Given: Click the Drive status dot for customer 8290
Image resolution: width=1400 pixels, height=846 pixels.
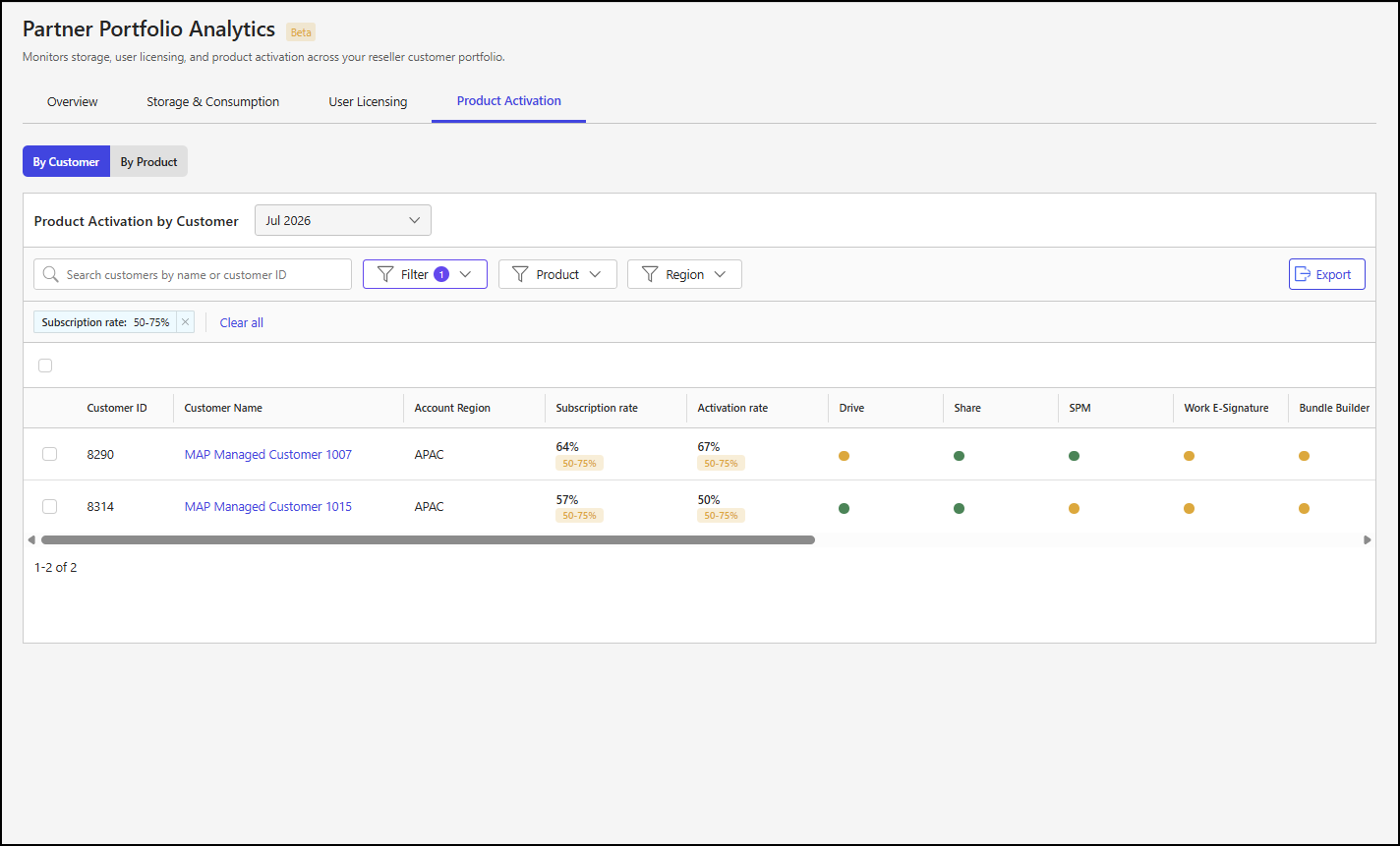Looking at the screenshot, I should click(x=844, y=456).
